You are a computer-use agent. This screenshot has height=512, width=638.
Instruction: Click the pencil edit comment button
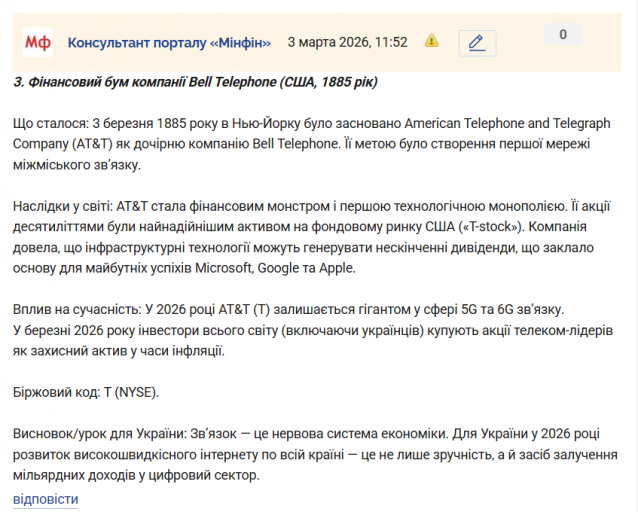click(477, 43)
